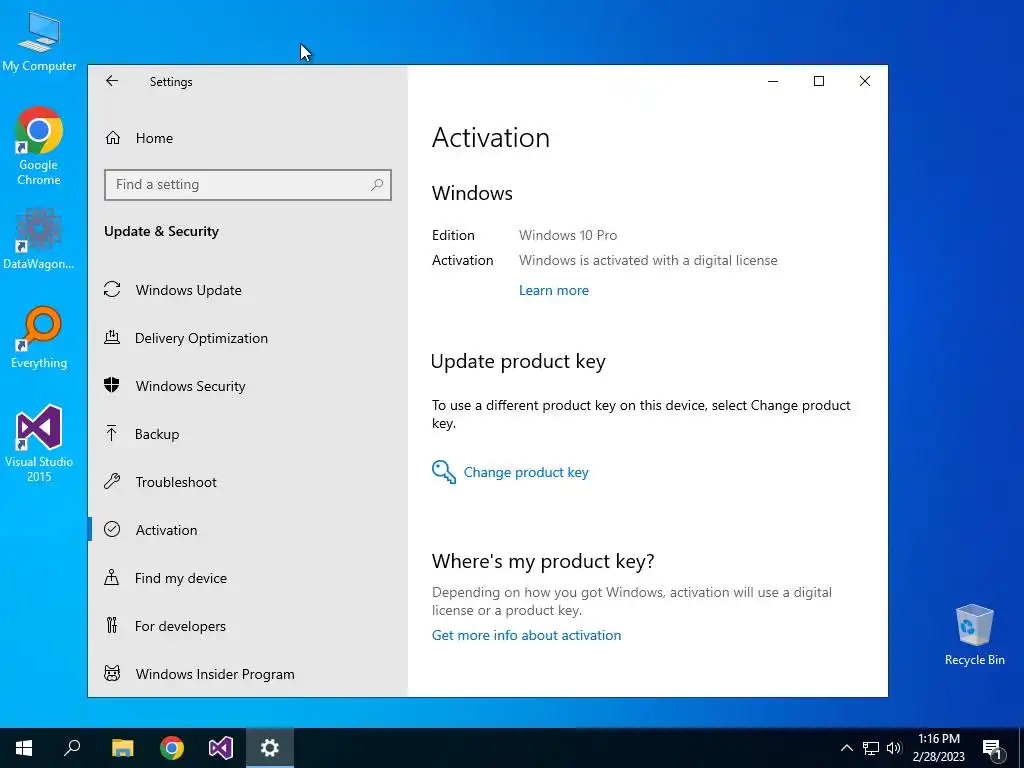Select the Google Chrome desktop shortcut

[39, 146]
